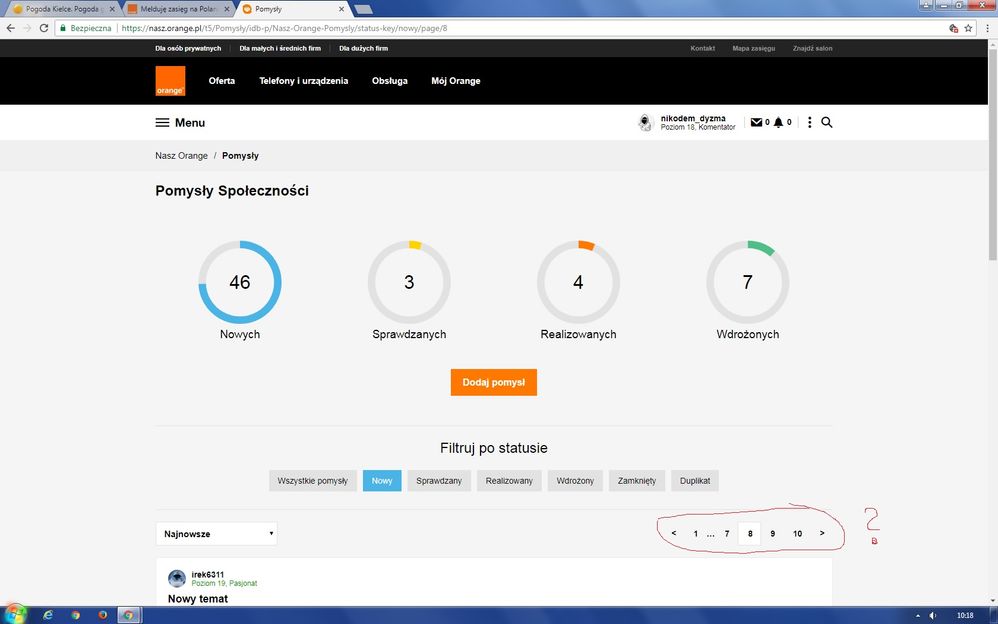This screenshot has width=998, height=624.
Task: Click the Orange logo in header
Action: [x=170, y=80]
